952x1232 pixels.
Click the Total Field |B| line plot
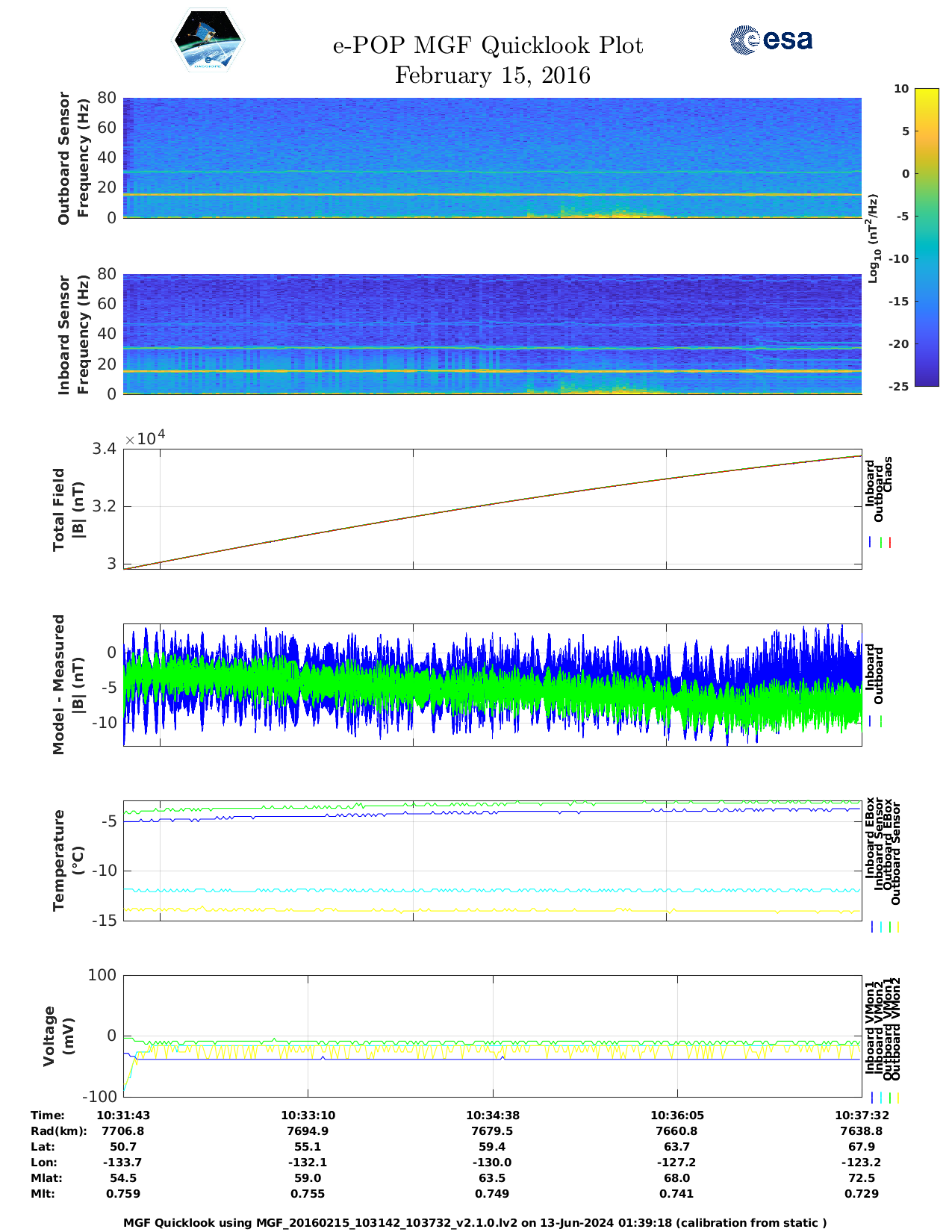492,508
